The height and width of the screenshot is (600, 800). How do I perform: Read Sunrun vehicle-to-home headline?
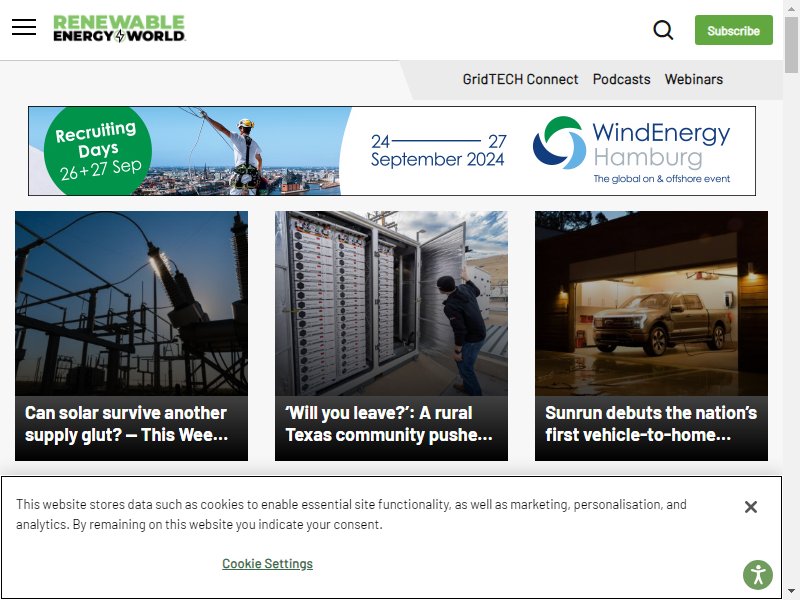click(651, 423)
